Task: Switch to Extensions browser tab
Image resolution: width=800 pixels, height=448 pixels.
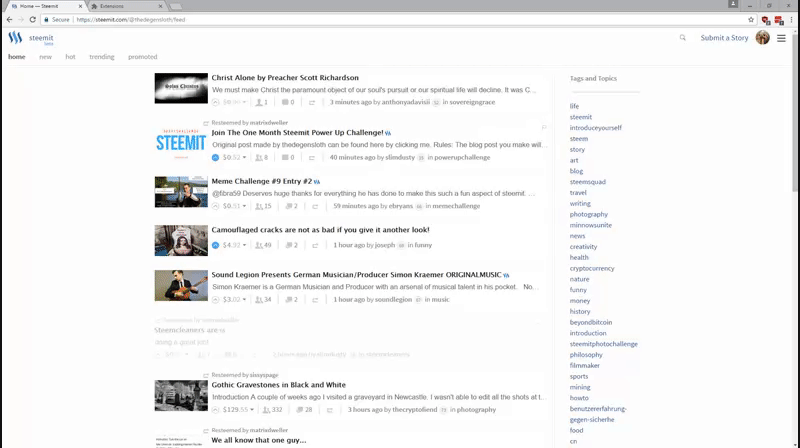Action: (x=127, y=6)
